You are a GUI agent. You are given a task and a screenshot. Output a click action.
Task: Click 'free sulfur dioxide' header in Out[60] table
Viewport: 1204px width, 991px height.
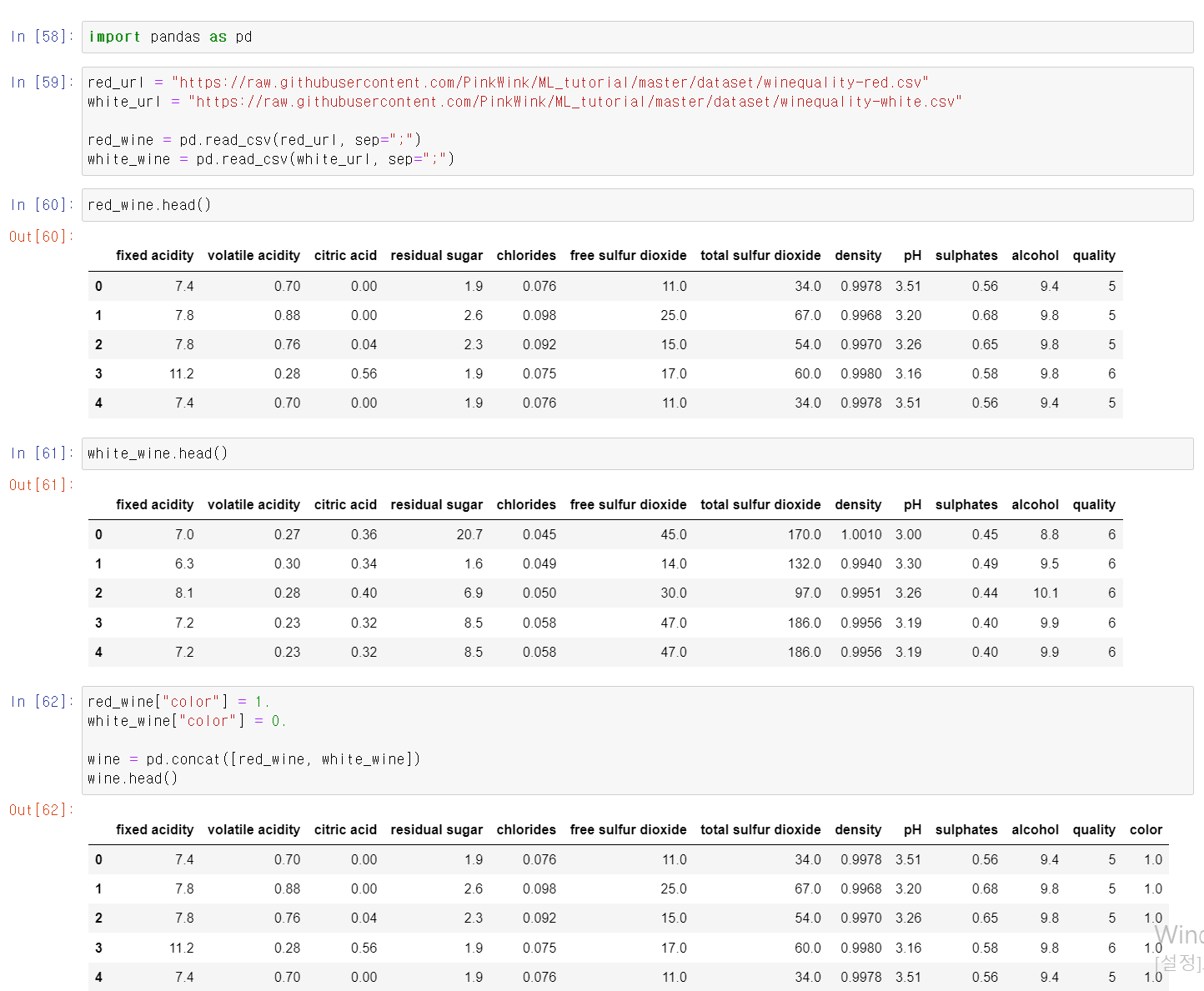[x=629, y=256]
